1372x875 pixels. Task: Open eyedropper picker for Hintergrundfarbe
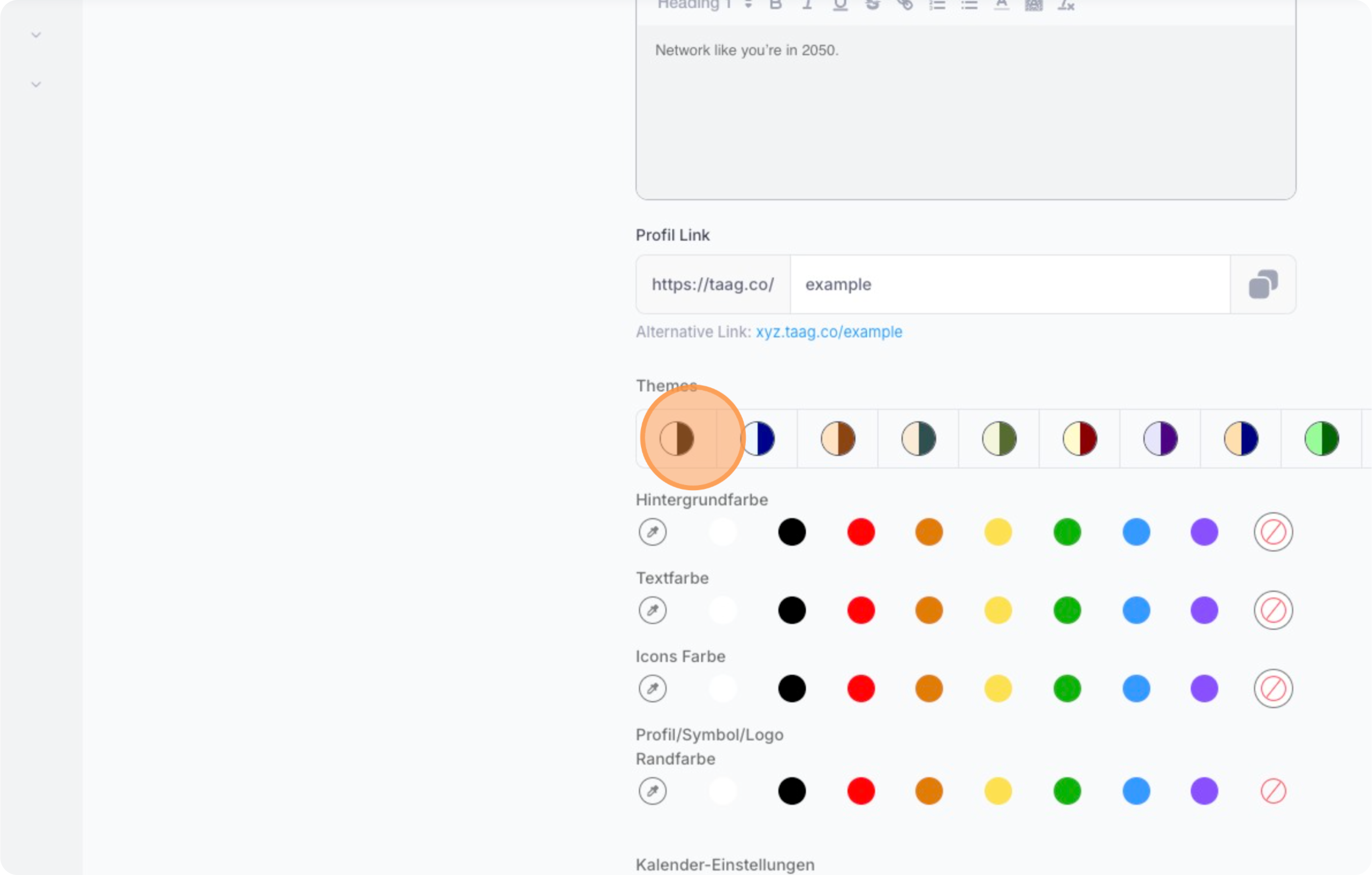pyautogui.click(x=652, y=532)
